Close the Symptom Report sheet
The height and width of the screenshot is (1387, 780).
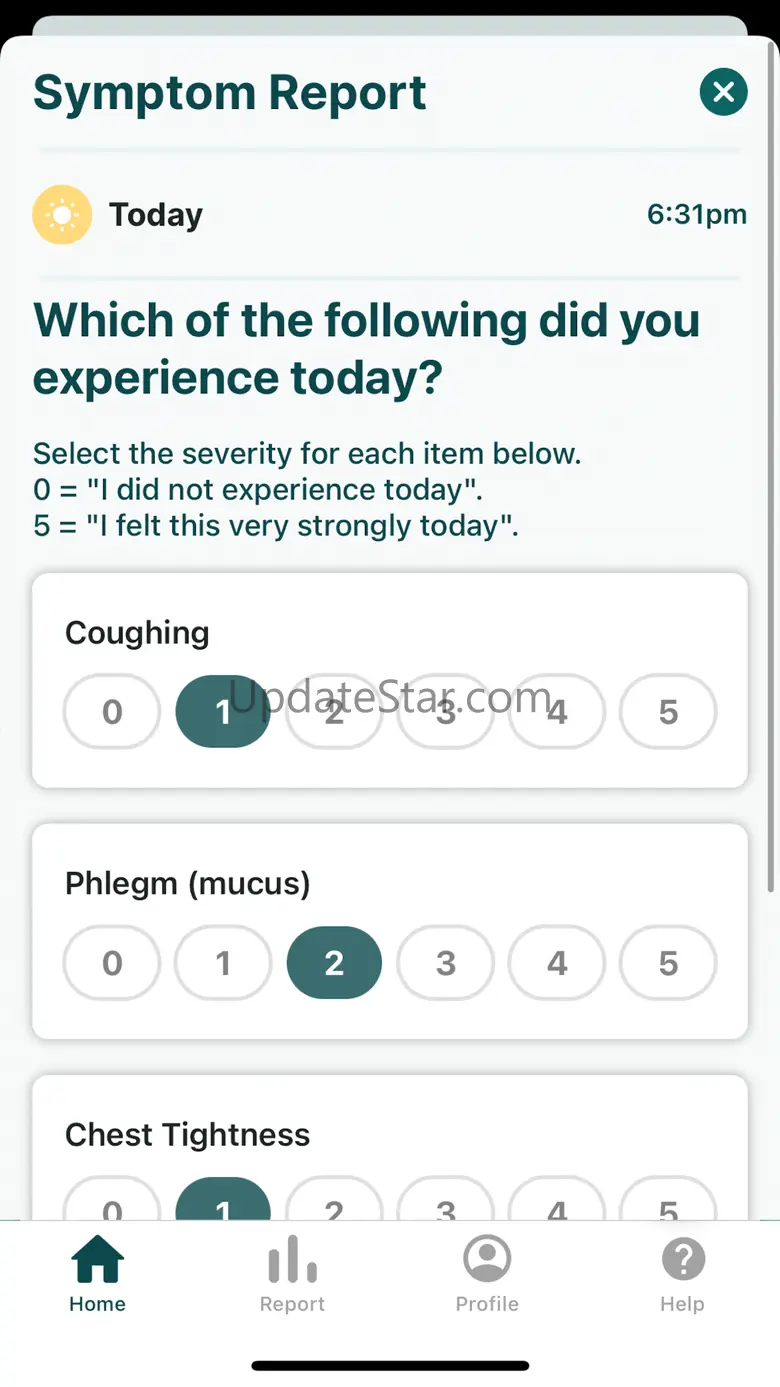point(723,92)
